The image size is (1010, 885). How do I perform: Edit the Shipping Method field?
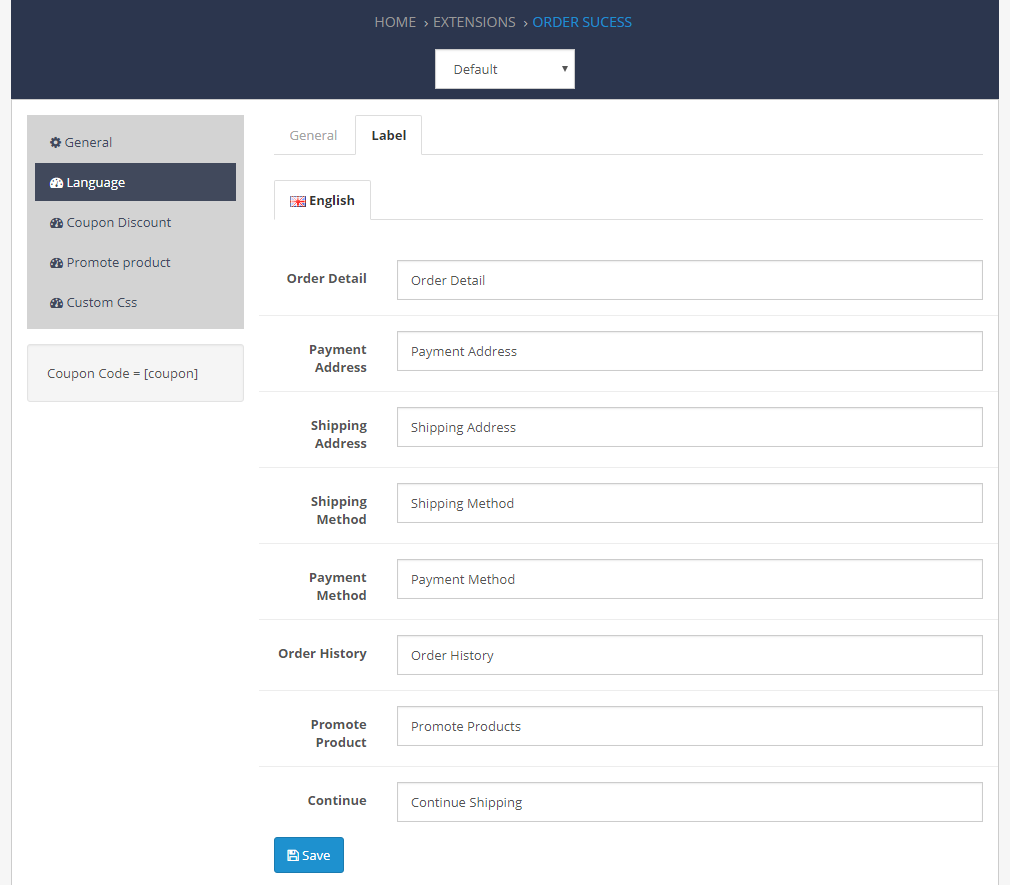tap(689, 503)
